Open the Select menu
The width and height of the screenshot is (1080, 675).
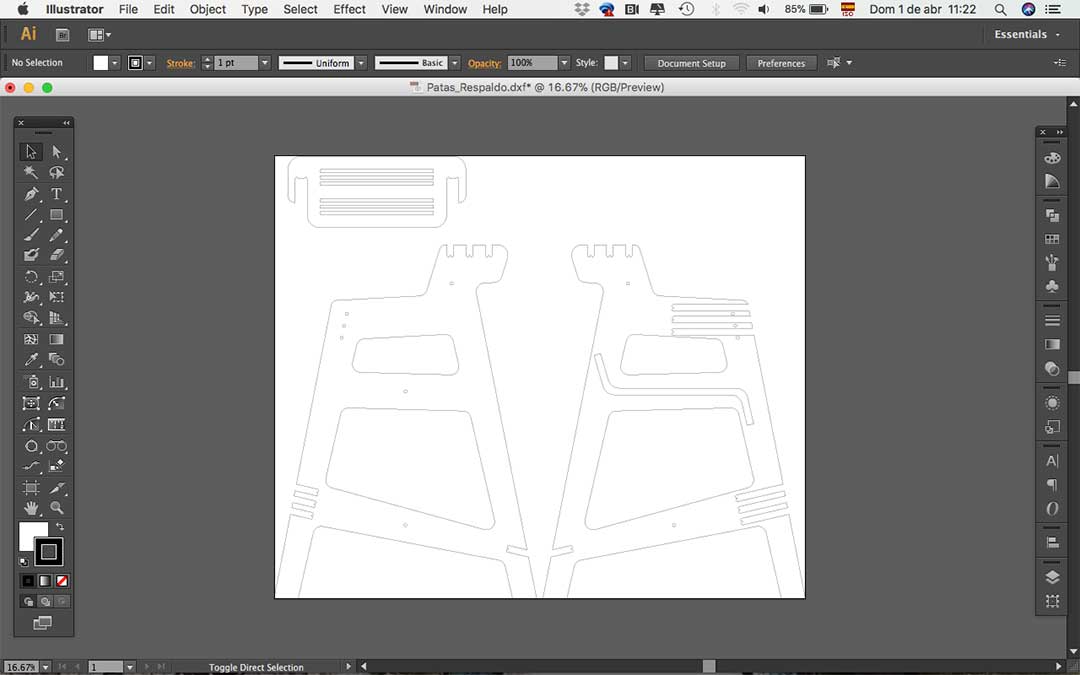300,9
